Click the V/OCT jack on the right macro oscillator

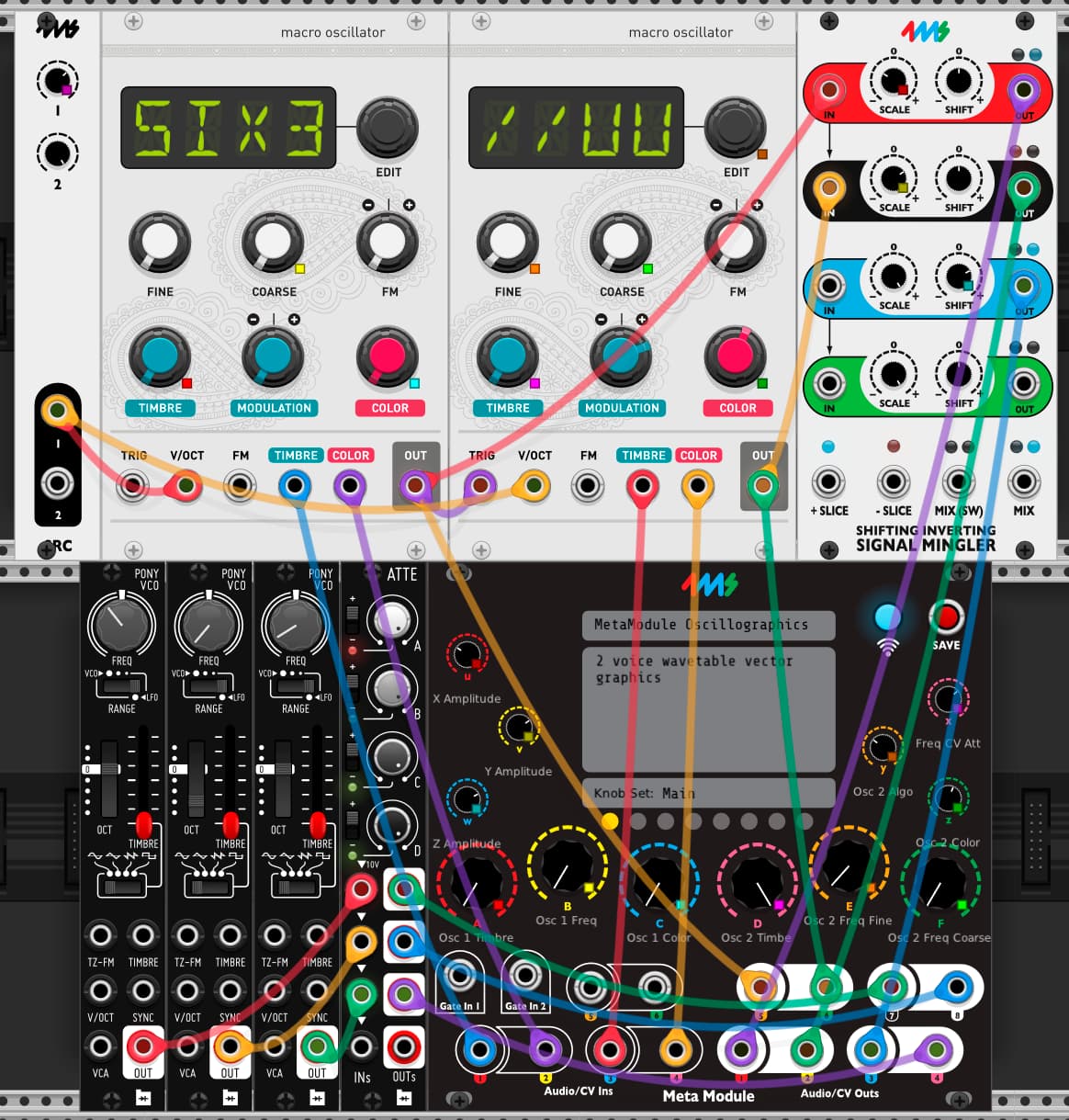click(x=533, y=485)
